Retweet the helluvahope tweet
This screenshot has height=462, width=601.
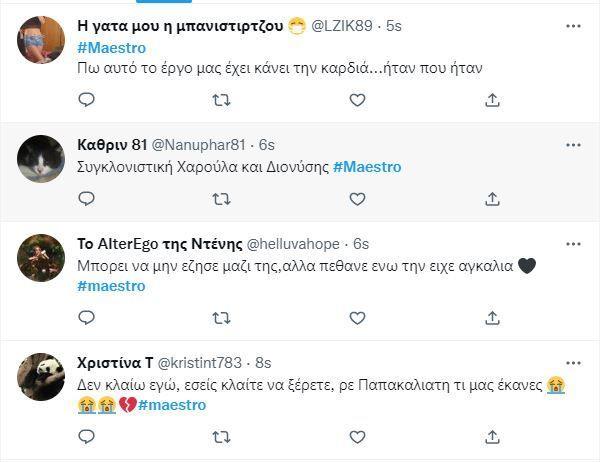click(x=222, y=318)
